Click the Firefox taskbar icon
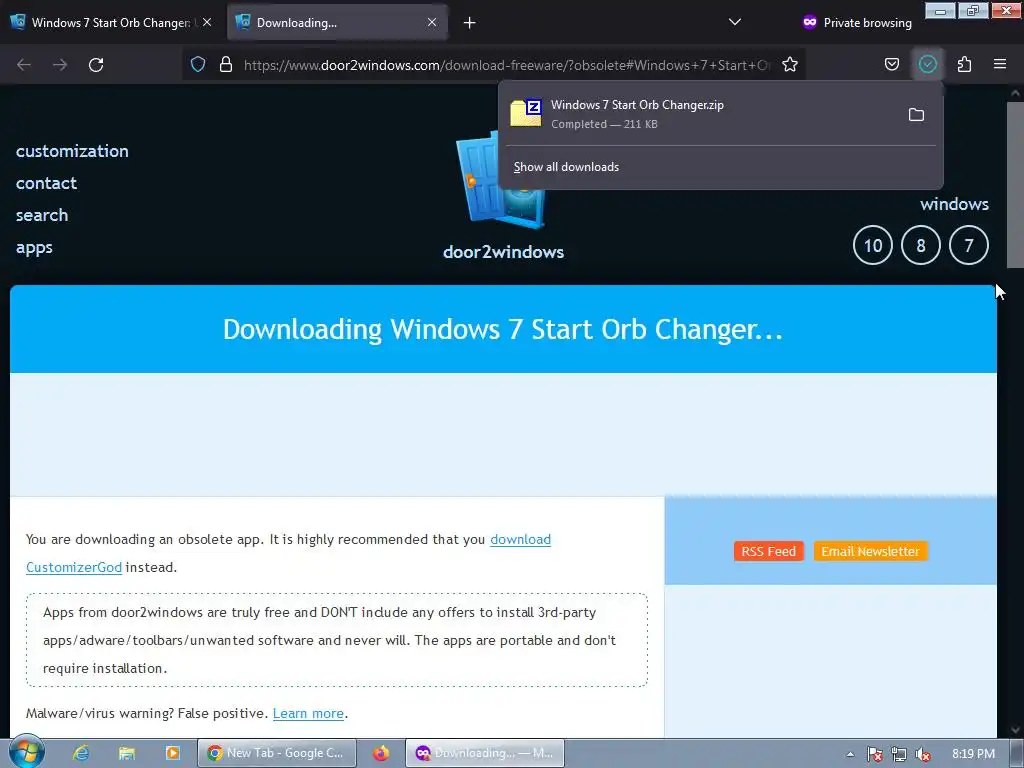The image size is (1024, 768). [381, 753]
